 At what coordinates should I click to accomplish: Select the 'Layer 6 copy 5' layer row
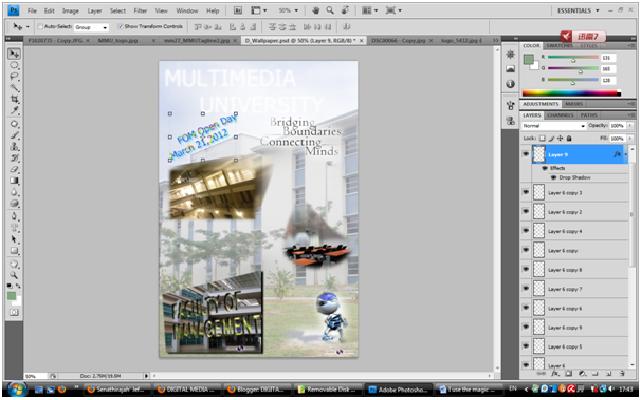[573, 347]
